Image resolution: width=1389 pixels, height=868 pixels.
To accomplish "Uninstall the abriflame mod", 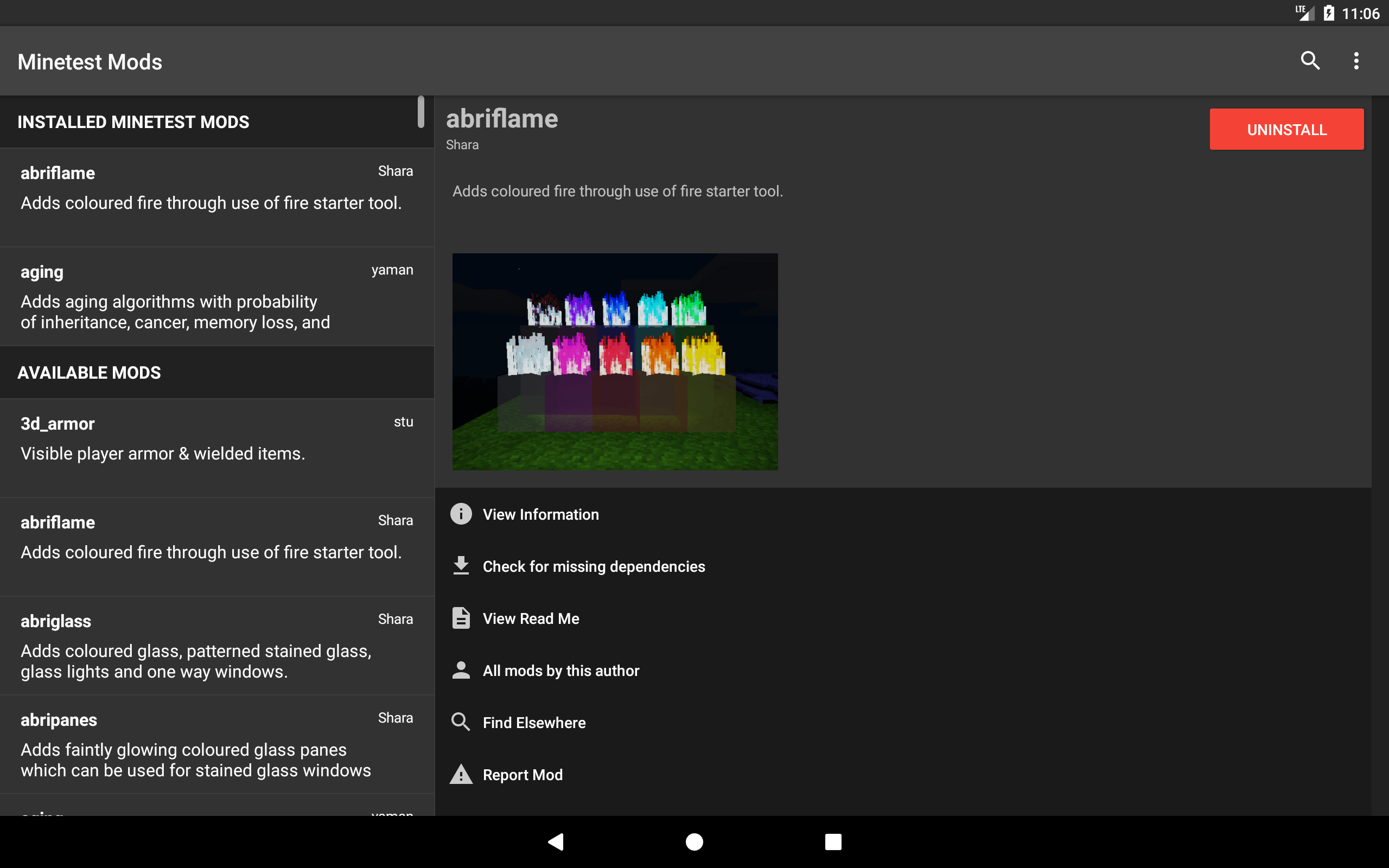I will [1286, 129].
